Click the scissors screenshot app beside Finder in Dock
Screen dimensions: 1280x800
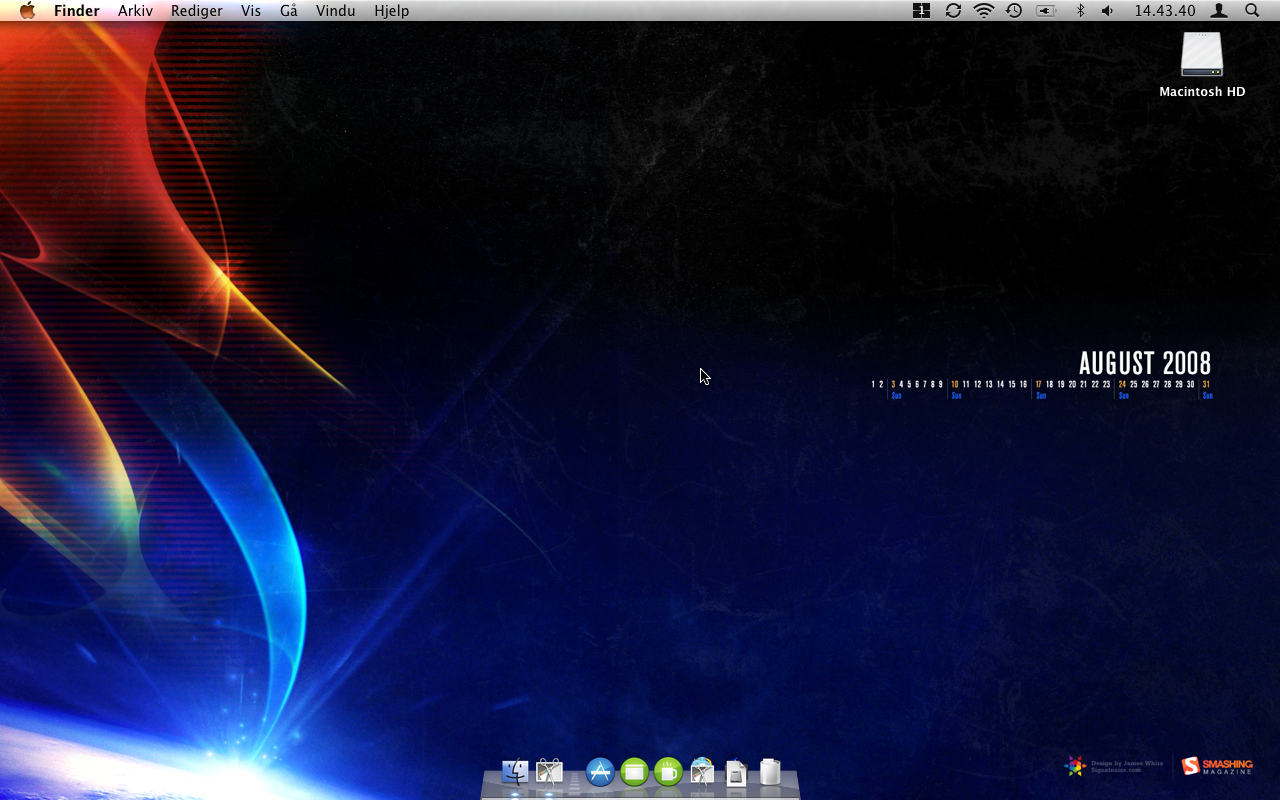549,772
